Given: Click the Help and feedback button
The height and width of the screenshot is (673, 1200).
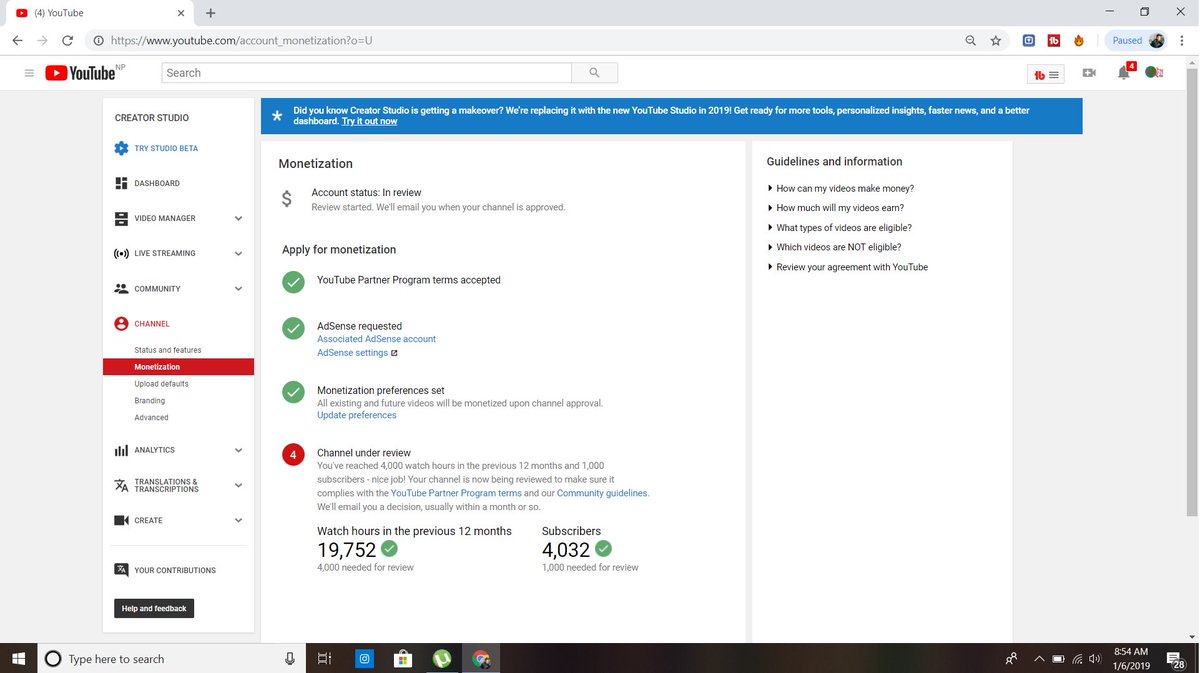Looking at the screenshot, I should 154,608.
